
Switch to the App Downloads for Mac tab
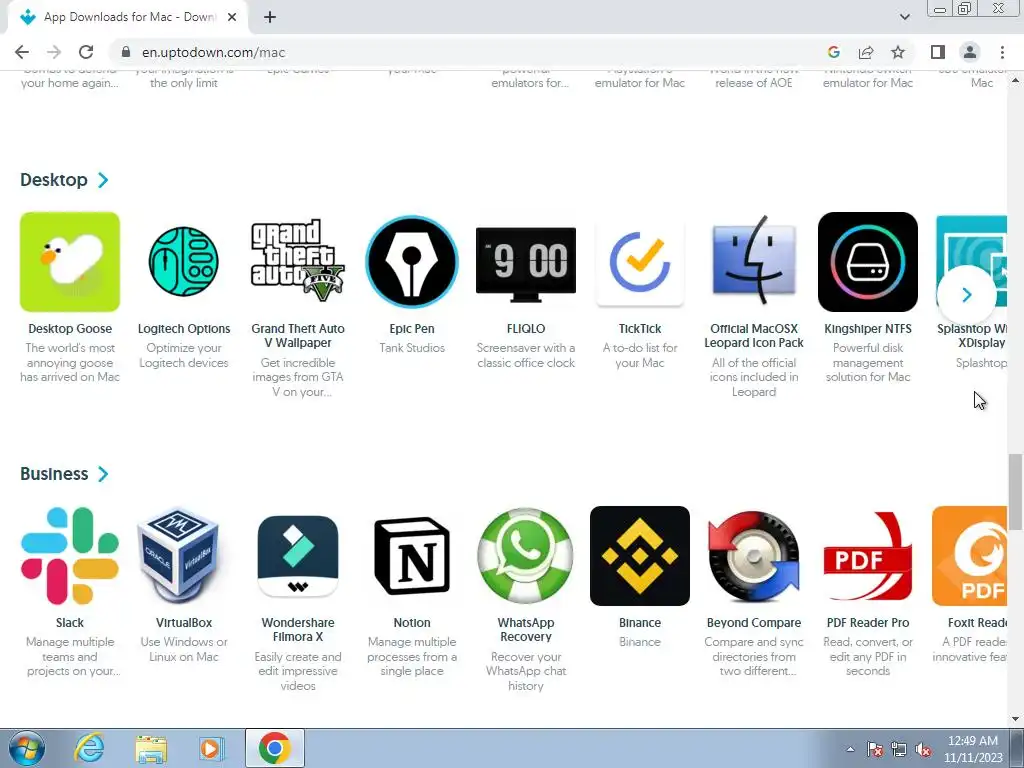tap(128, 17)
